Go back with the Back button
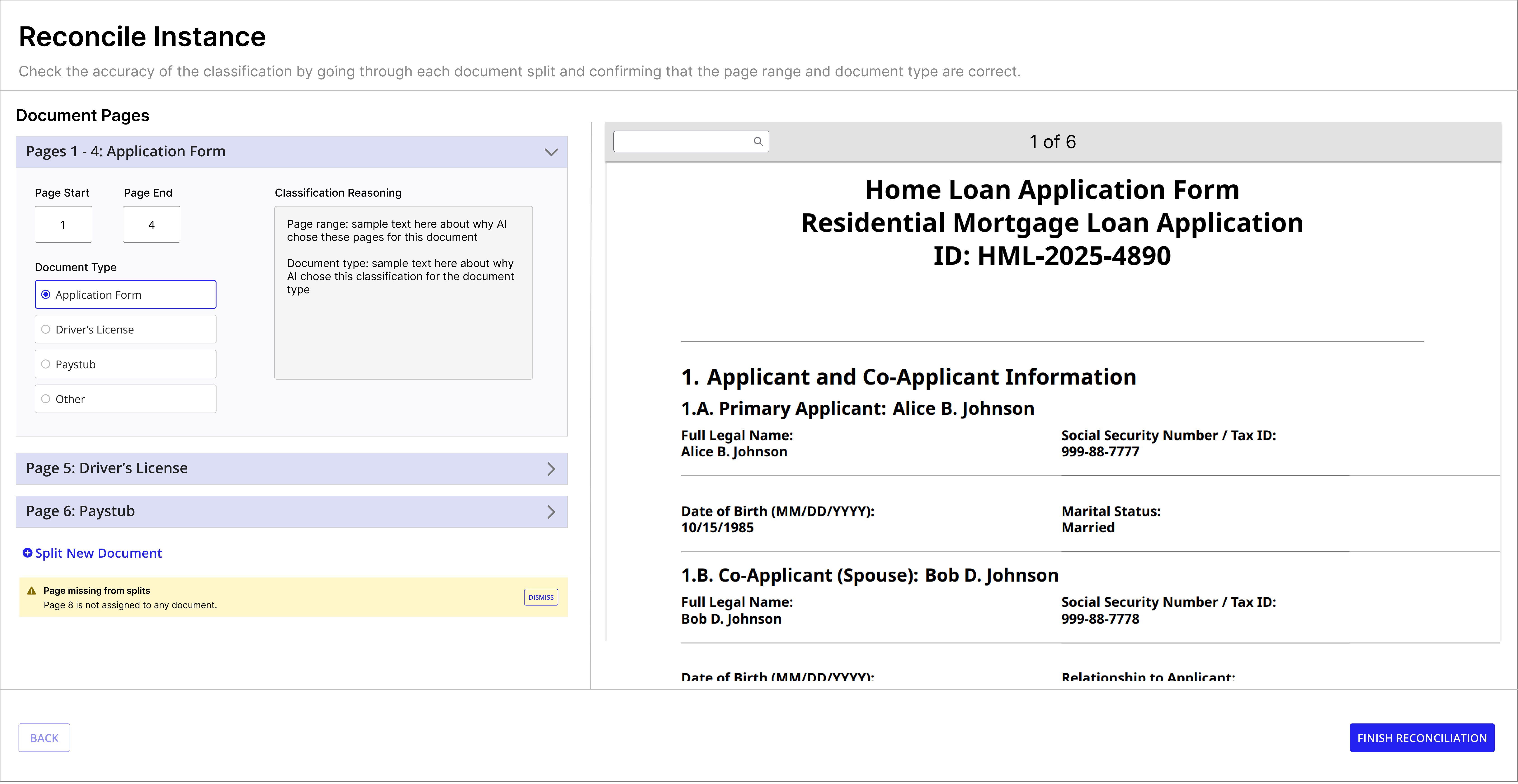1518x784 pixels. click(x=44, y=737)
